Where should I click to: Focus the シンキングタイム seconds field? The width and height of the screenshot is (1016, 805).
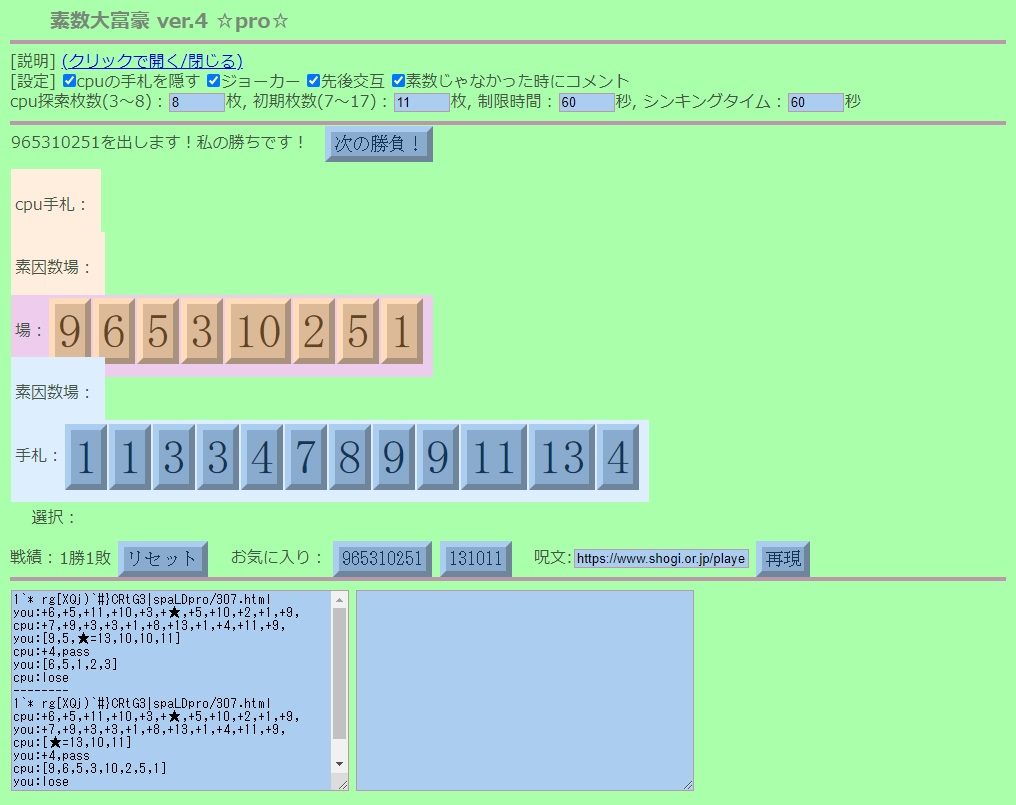click(815, 102)
